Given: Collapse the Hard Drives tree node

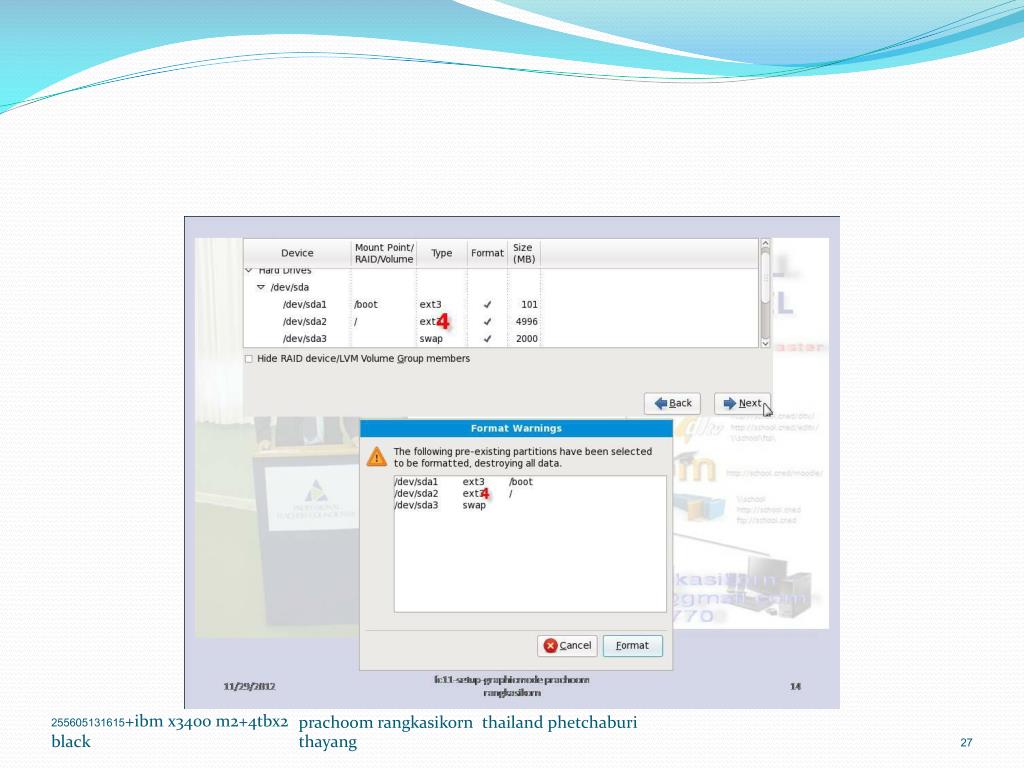Looking at the screenshot, I should pyautogui.click(x=249, y=270).
